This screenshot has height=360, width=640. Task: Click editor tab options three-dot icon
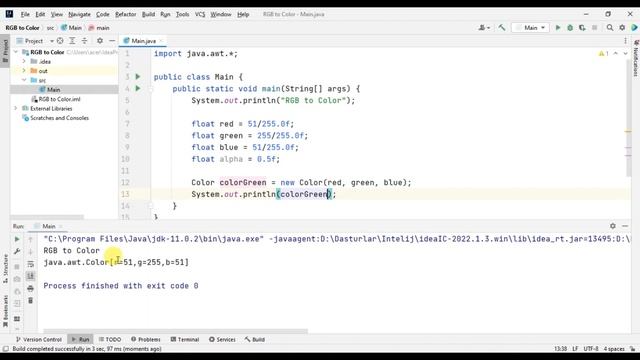(x=625, y=41)
